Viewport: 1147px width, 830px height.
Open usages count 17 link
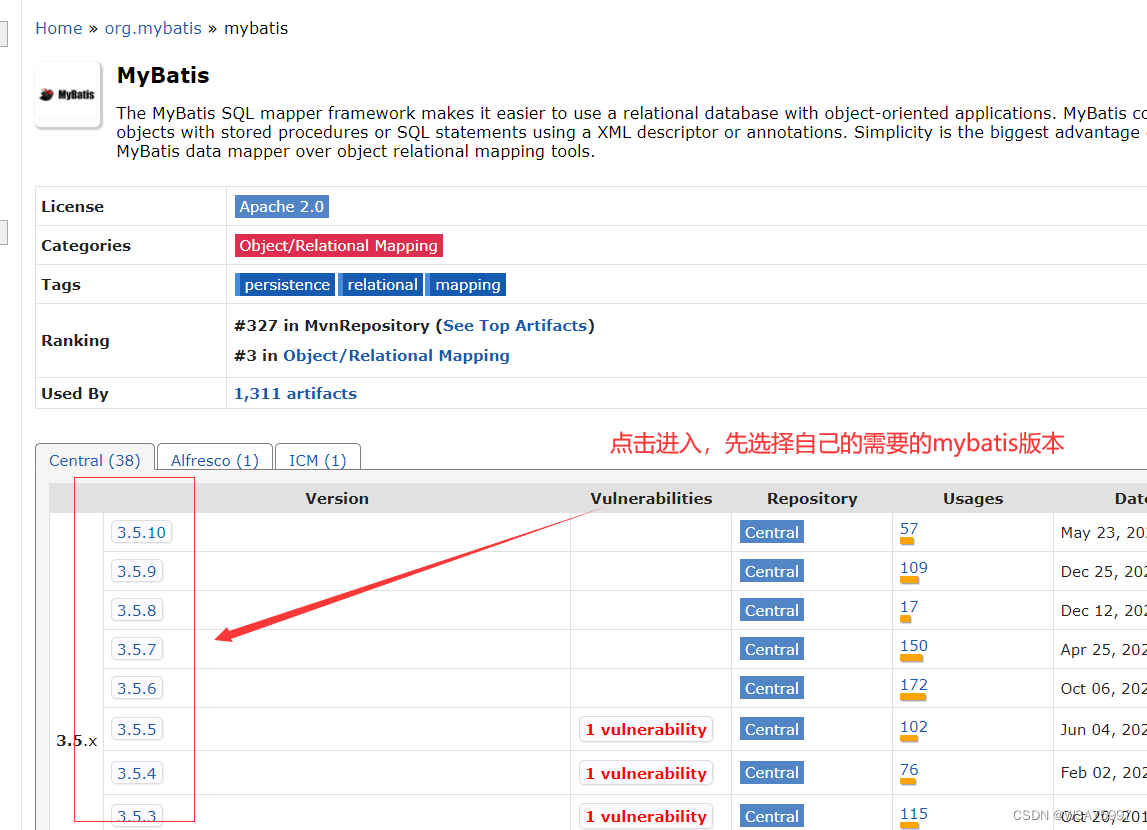[909, 607]
